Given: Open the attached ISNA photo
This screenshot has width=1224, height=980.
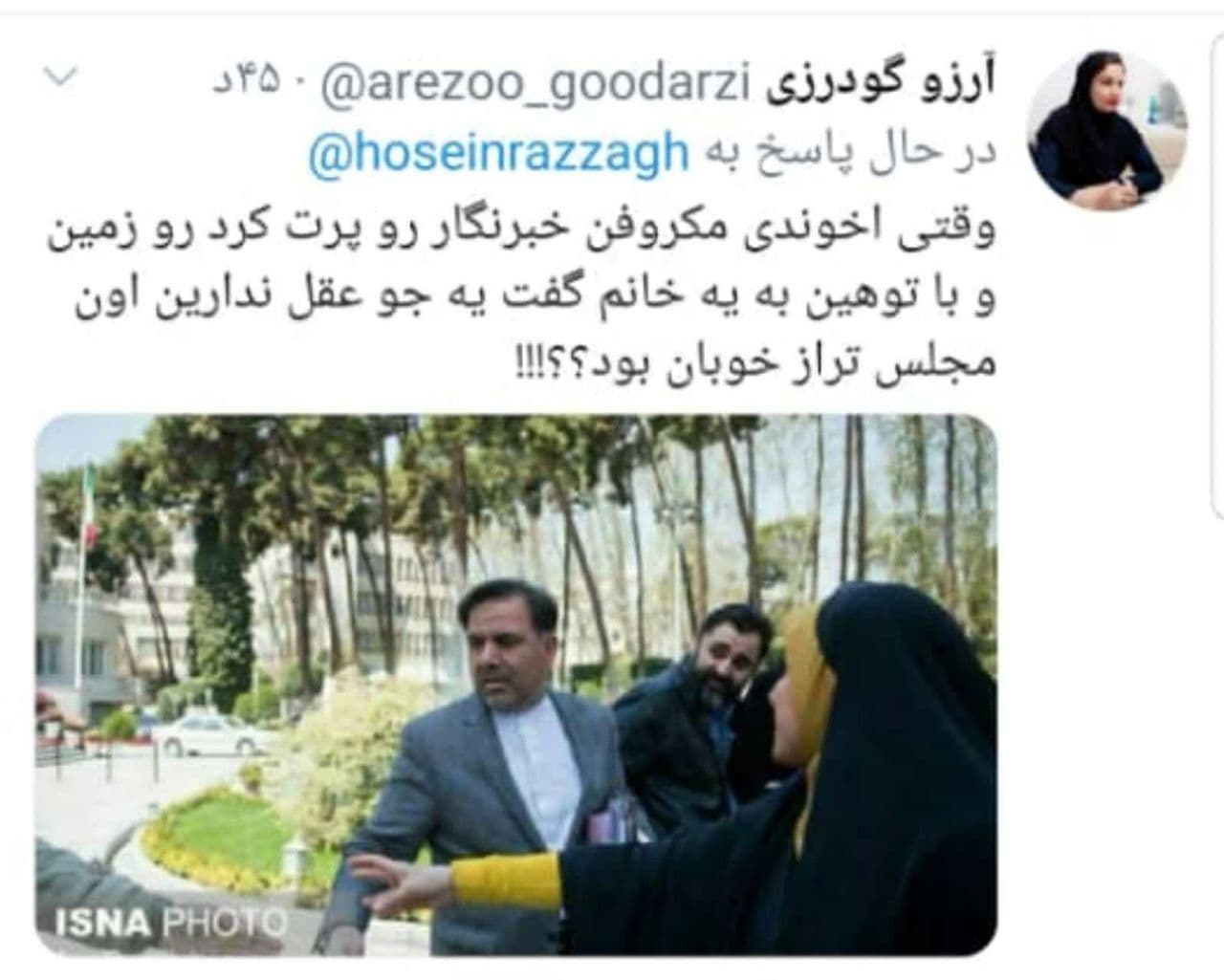Looking at the screenshot, I should tap(516, 686).
